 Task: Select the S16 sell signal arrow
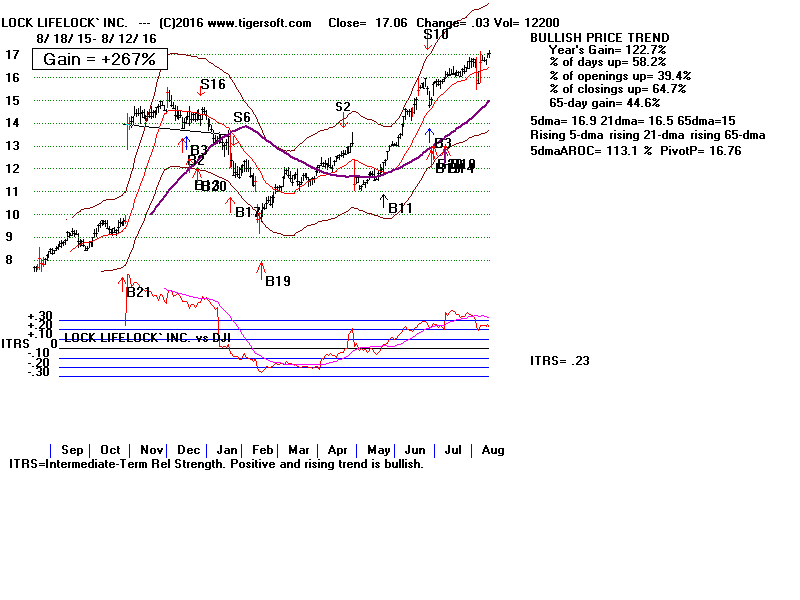[212, 85]
